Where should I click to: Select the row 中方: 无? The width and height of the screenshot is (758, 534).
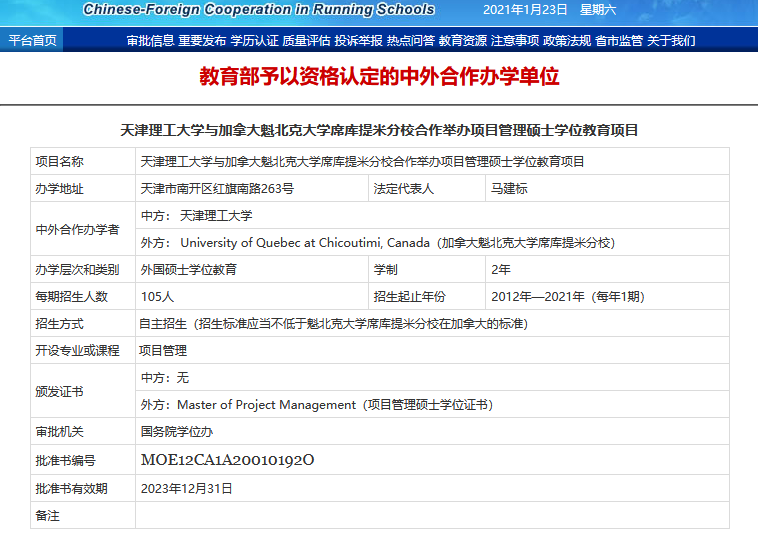tap(433, 378)
